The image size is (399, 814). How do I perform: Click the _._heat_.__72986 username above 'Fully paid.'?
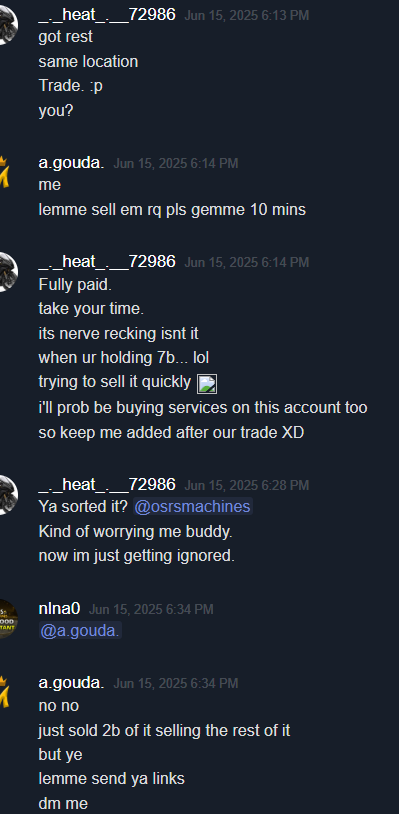(107, 262)
